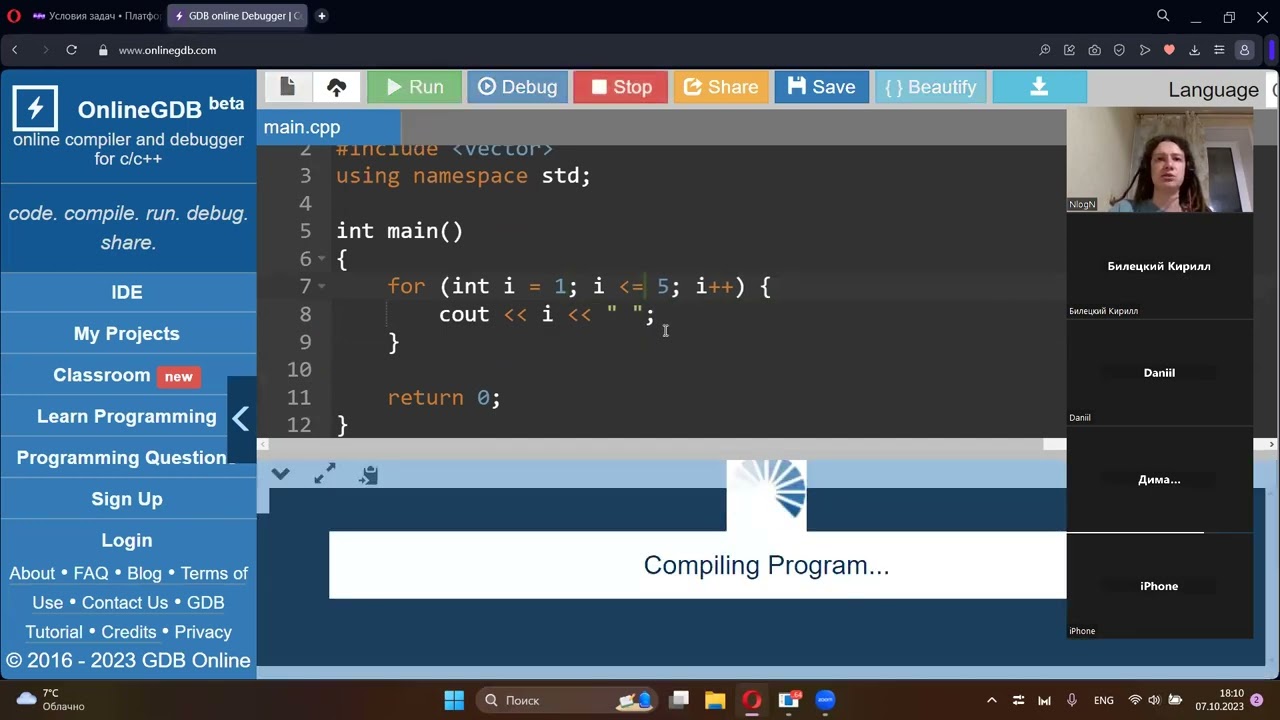
Task: Go to the Login page
Action: click(127, 540)
